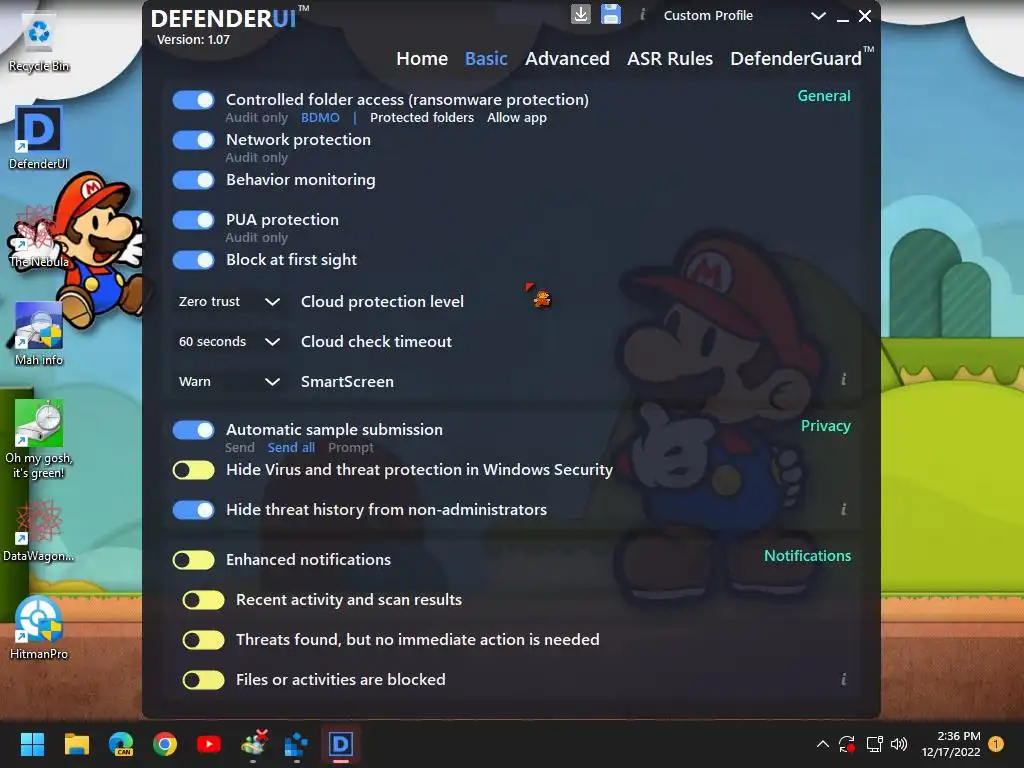This screenshot has height=768, width=1024.
Task: Open Microsoft Edge Canary from the taskbar
Action: pyautogui.click(x=121, y=744)
